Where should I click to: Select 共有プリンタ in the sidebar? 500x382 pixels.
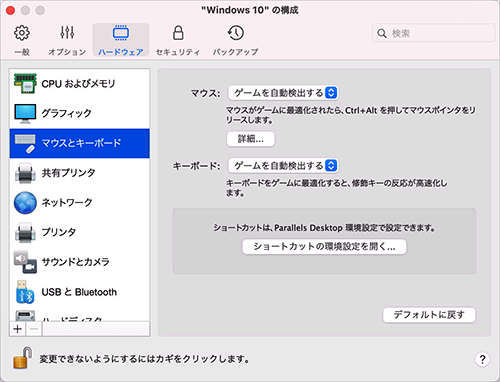pyautogui.click(x=80, y=173)
